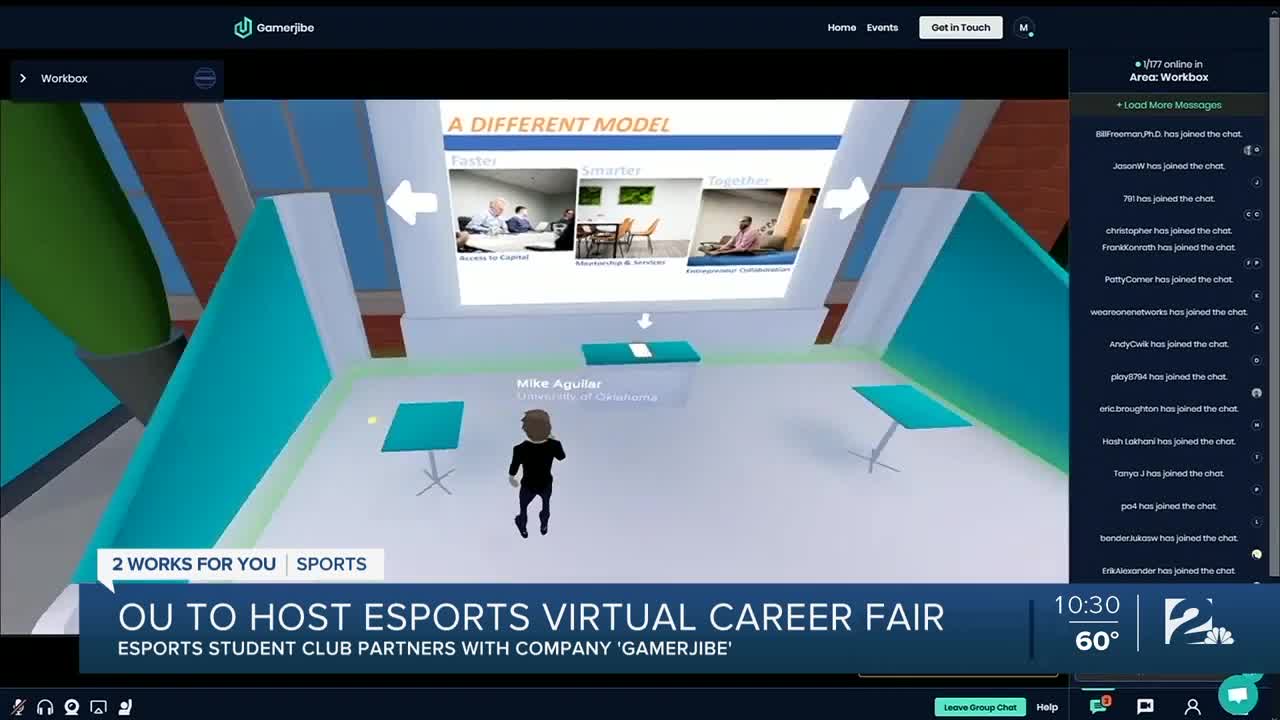The image size is (1280, 720).
Task: Toggle the muted microphone
Action: (18, 707)
